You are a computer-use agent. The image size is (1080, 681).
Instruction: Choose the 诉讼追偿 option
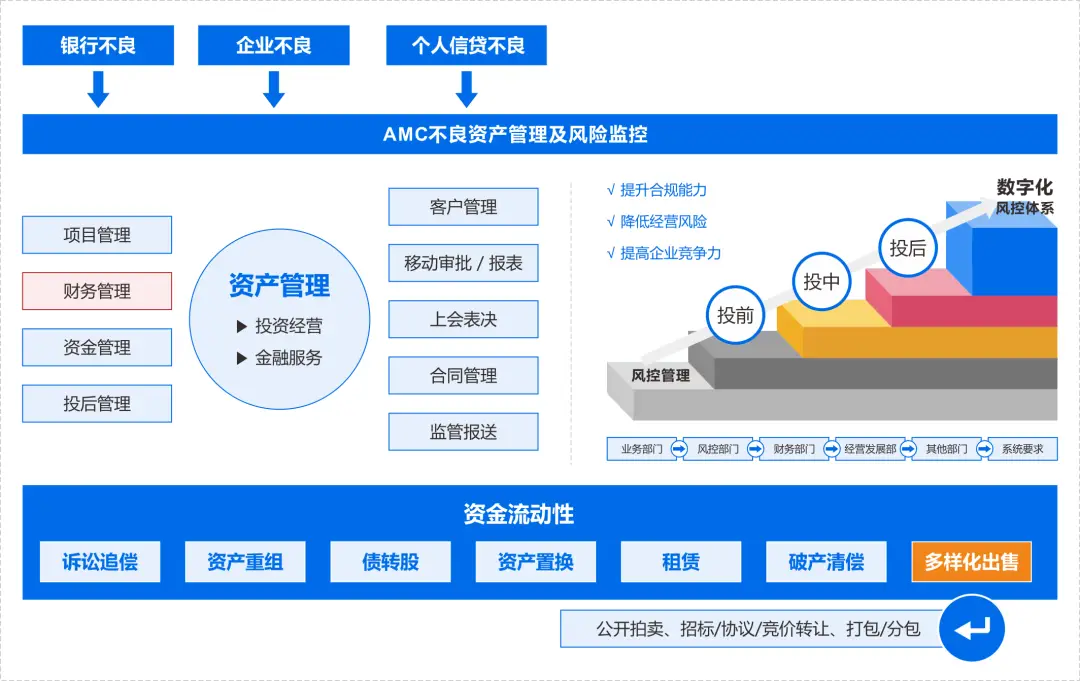[x=100, y=562]
